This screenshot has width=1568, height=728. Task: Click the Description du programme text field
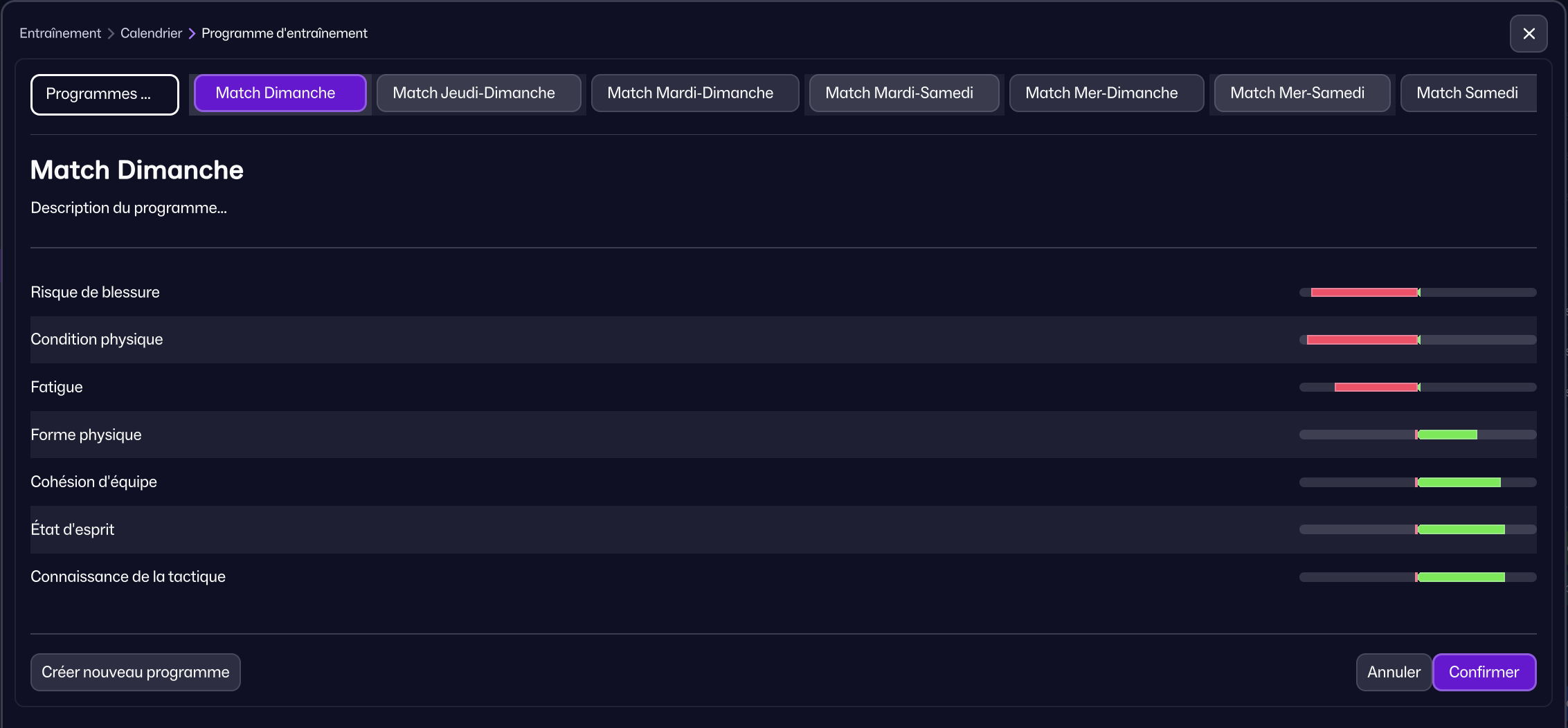[x=129, y=208]
